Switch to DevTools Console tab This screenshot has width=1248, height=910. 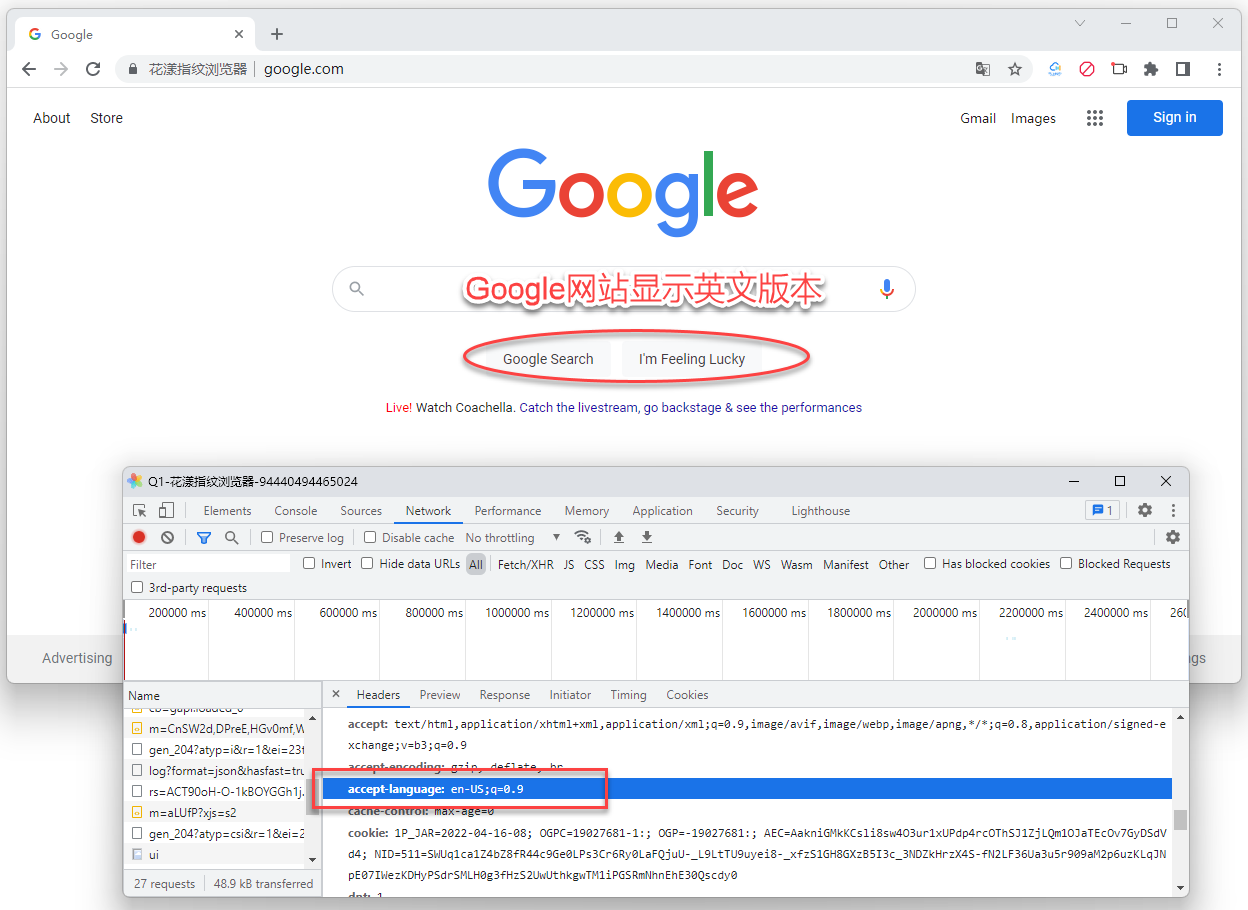coord(296,511)
